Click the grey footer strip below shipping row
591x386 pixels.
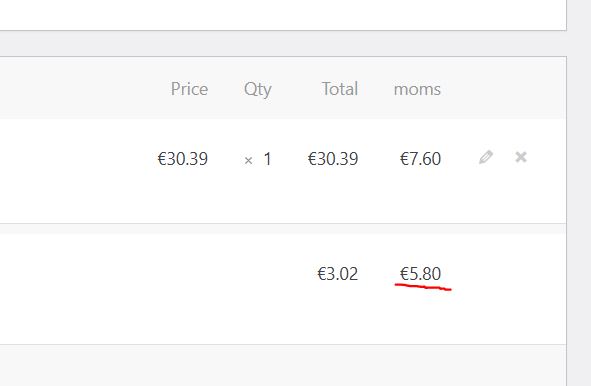pyautogui.click(x=283, y=365)
